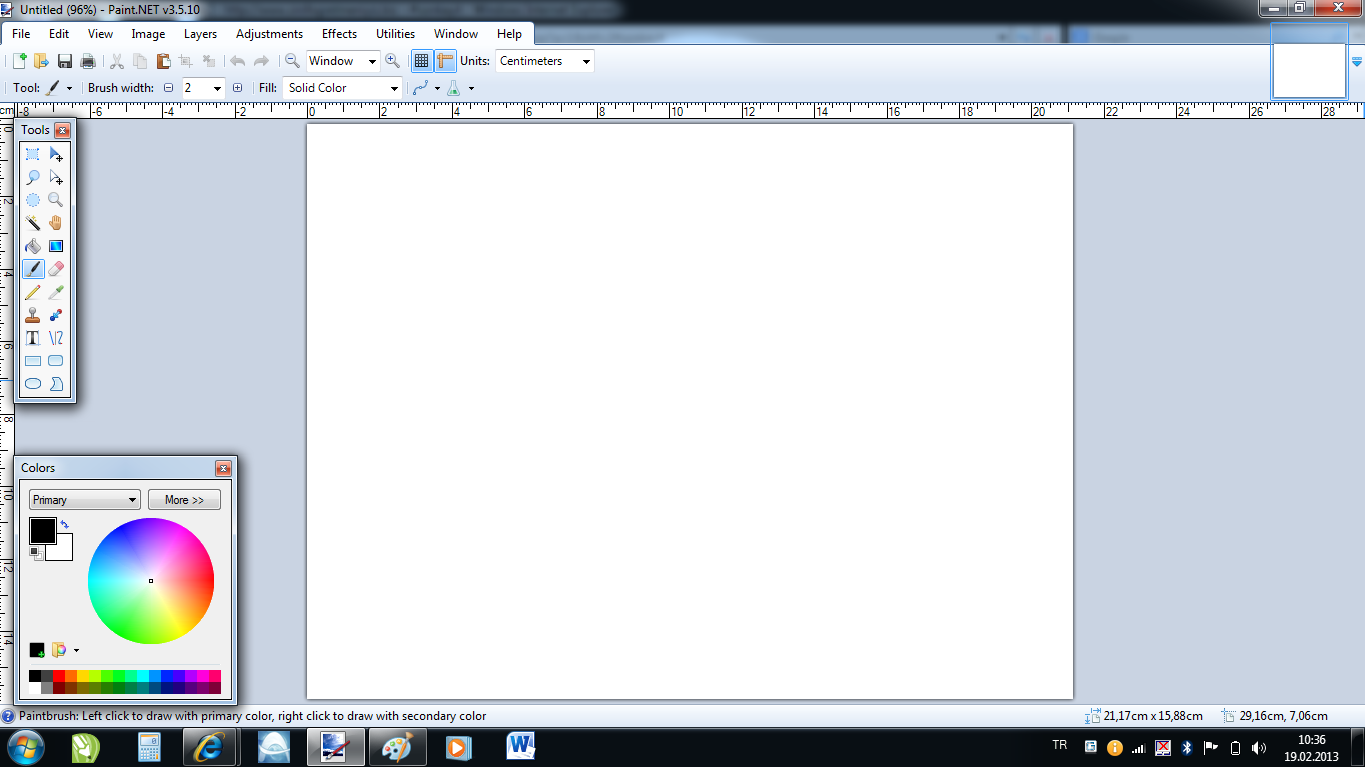Select the Paint Bucket tool
1365x771 pixels.
(x=33, y=246)
